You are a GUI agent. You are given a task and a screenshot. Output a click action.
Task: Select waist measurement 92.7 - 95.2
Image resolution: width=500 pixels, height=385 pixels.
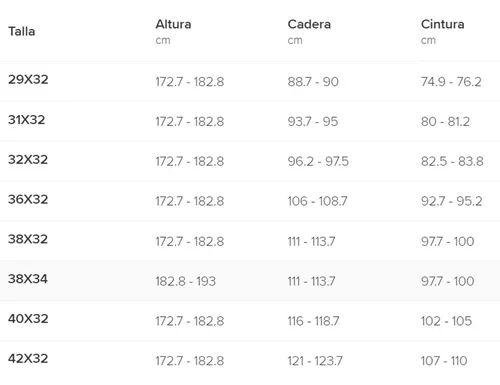451,201
